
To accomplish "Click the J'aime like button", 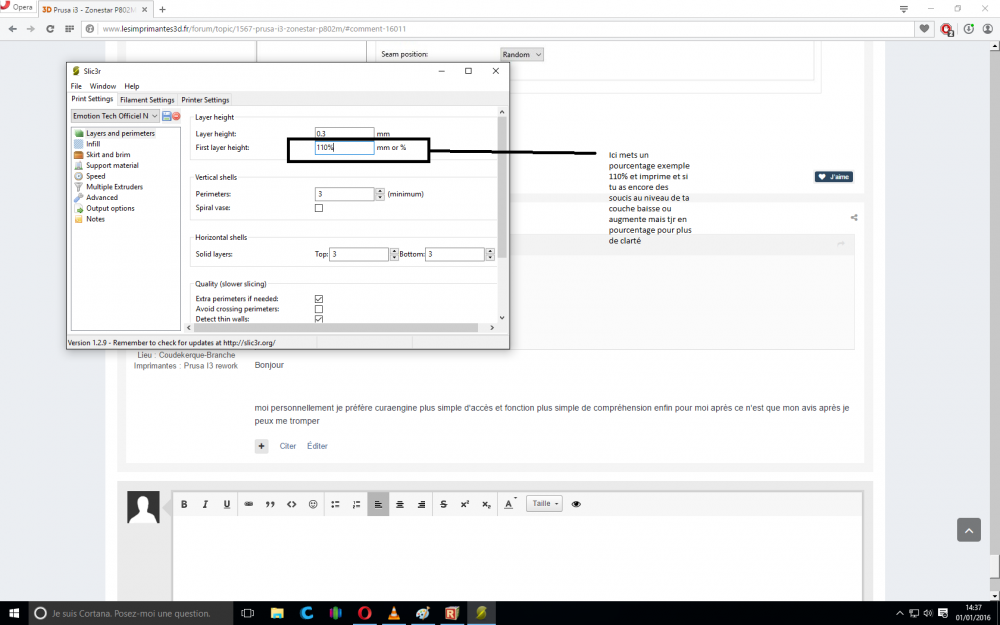I will tap(834, 177).
